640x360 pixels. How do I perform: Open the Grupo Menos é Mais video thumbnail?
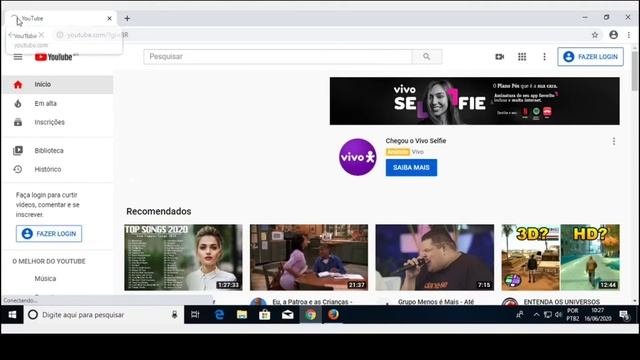435,257
